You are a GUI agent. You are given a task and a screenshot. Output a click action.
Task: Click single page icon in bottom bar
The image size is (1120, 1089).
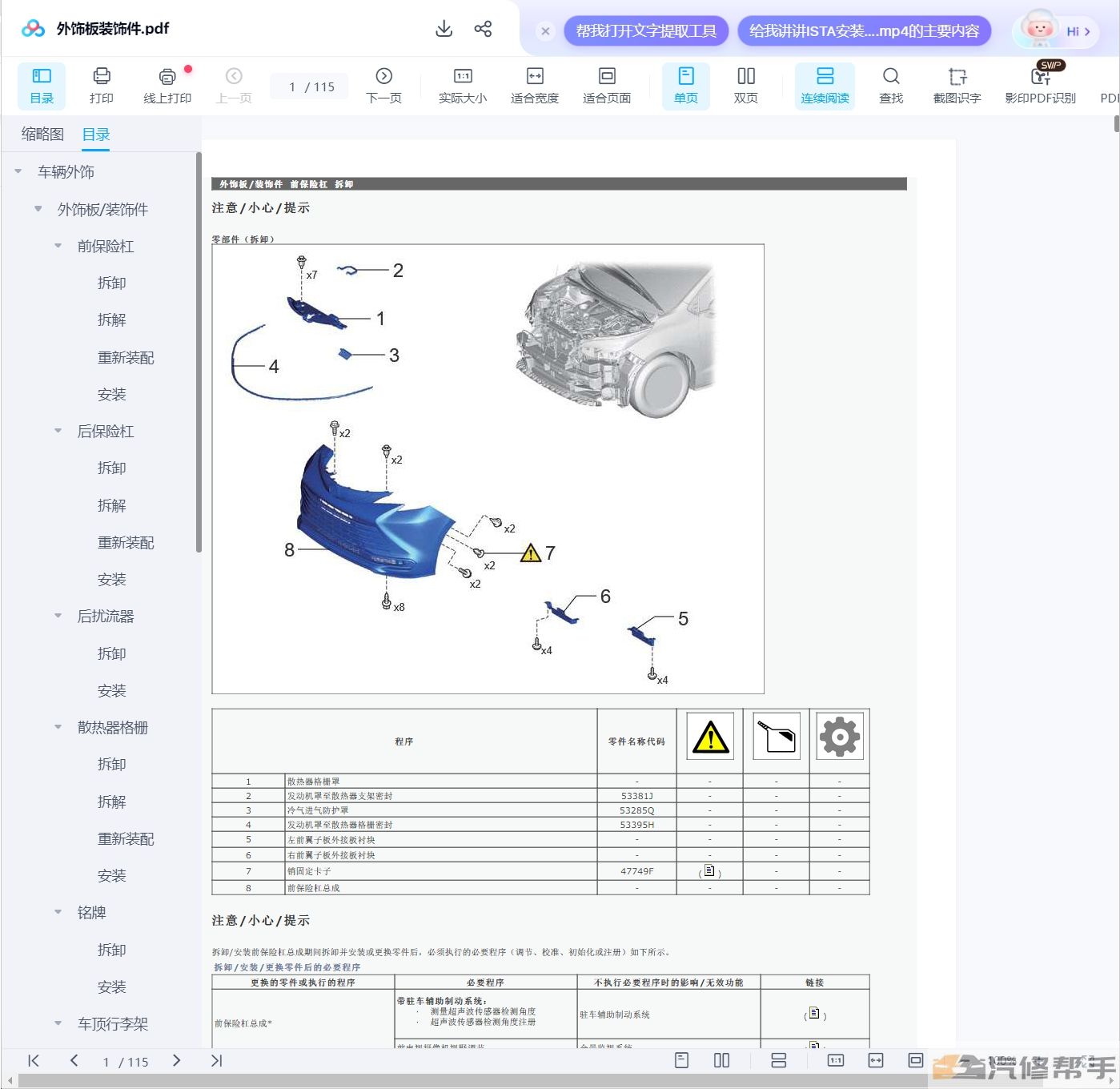point(682,1060)
